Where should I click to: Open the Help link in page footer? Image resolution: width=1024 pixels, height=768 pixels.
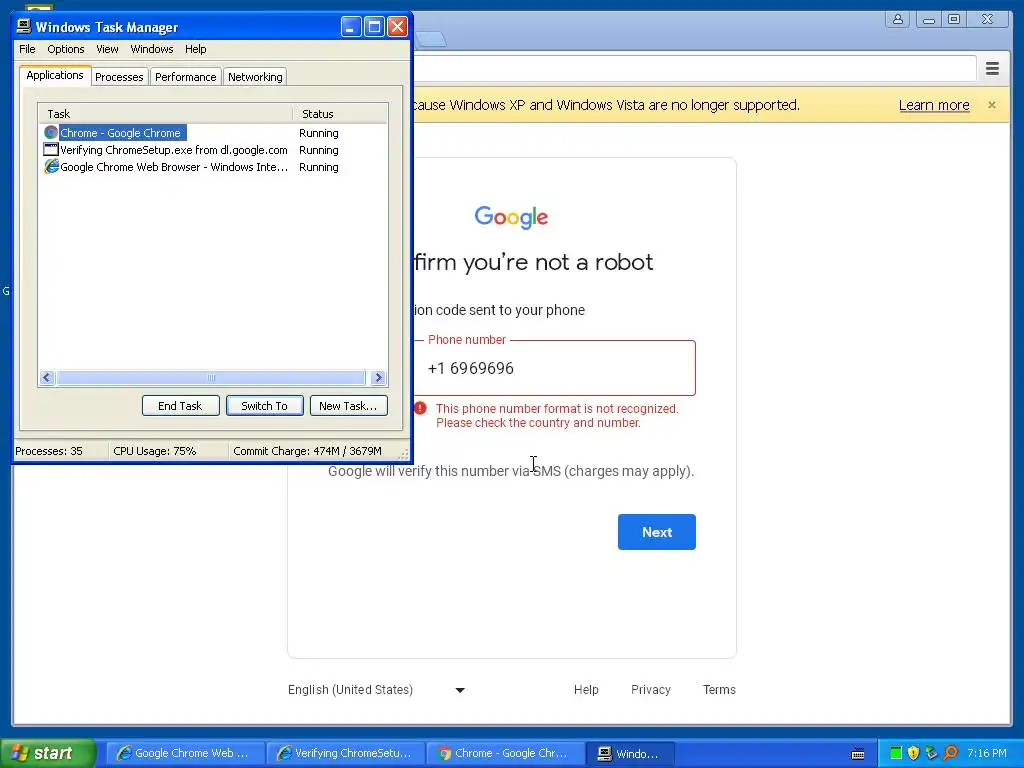pyautogui.click(x=586, y=690)
